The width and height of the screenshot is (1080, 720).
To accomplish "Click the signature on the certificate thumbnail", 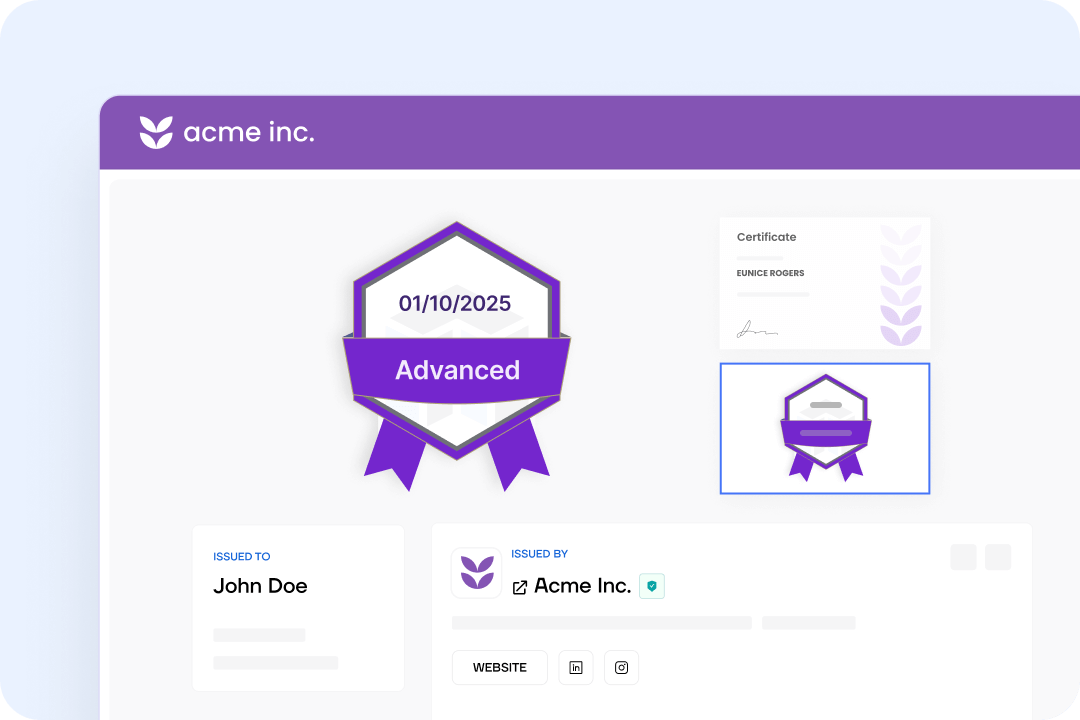I will 757,330.
